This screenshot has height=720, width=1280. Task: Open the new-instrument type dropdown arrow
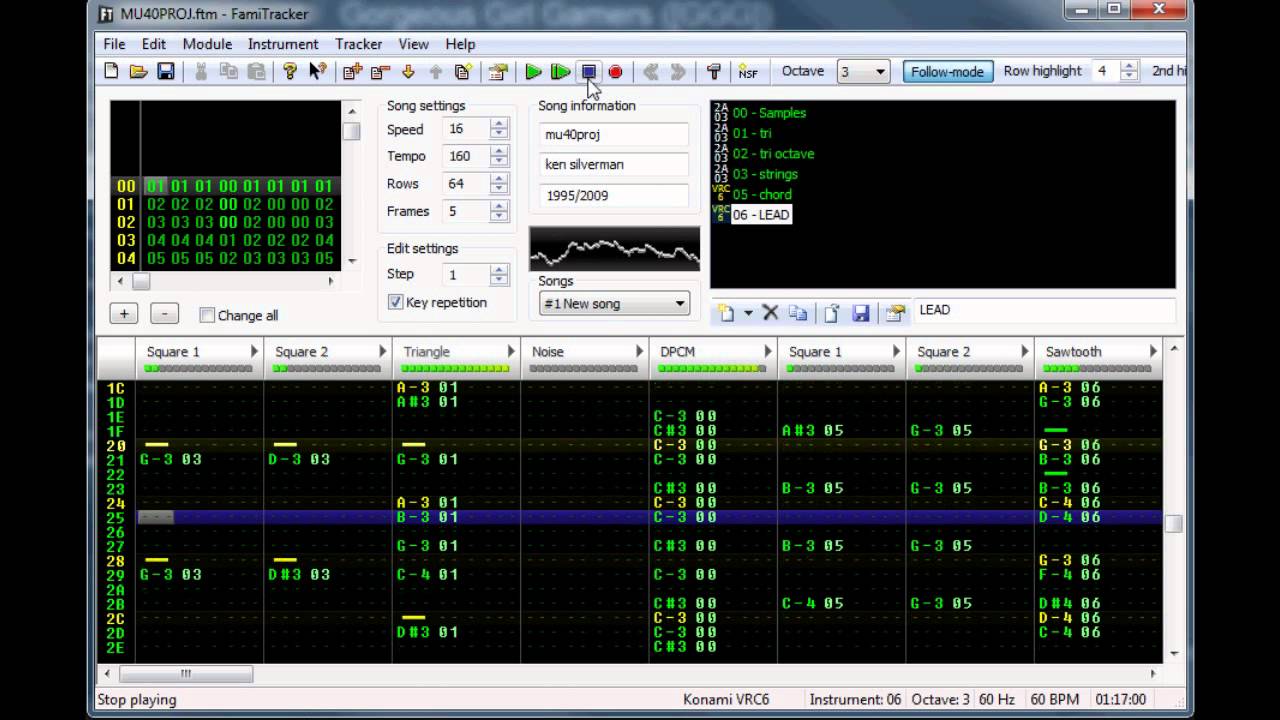[748, 313]
